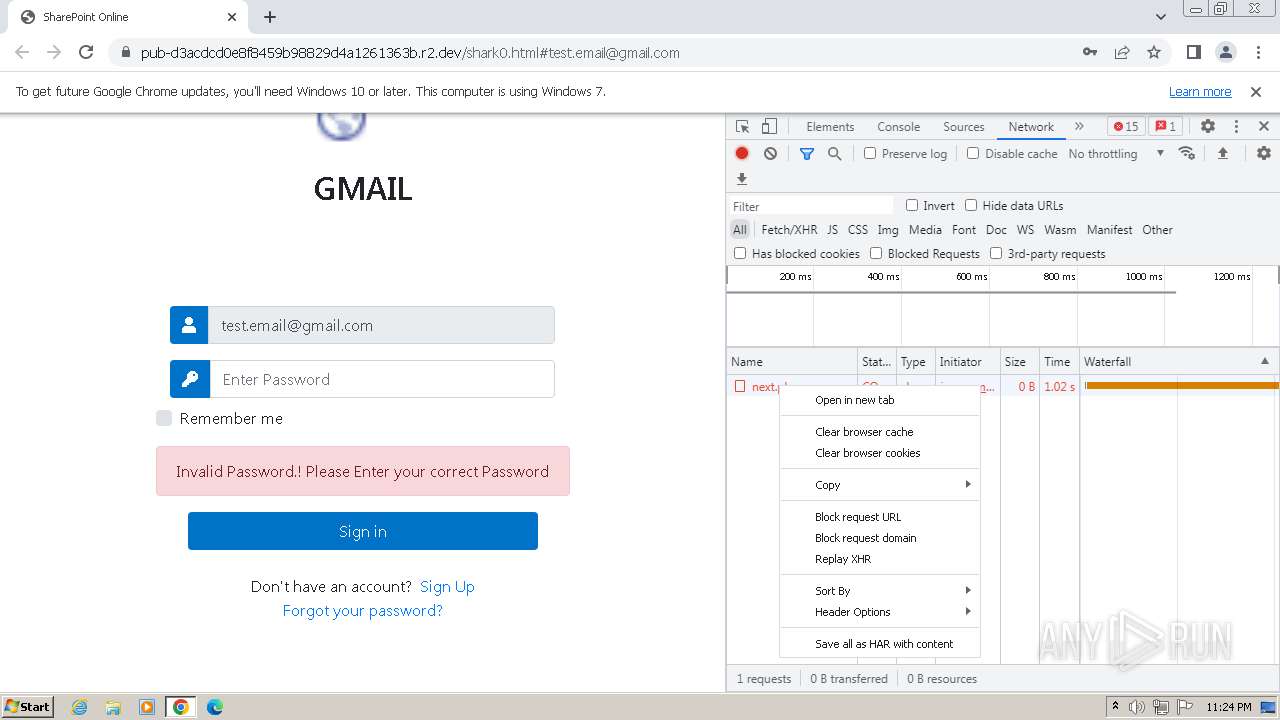Check Blocked Requests checkbox
The height and width of the screenshot is (720, 1280).
(x=876, y=253)
